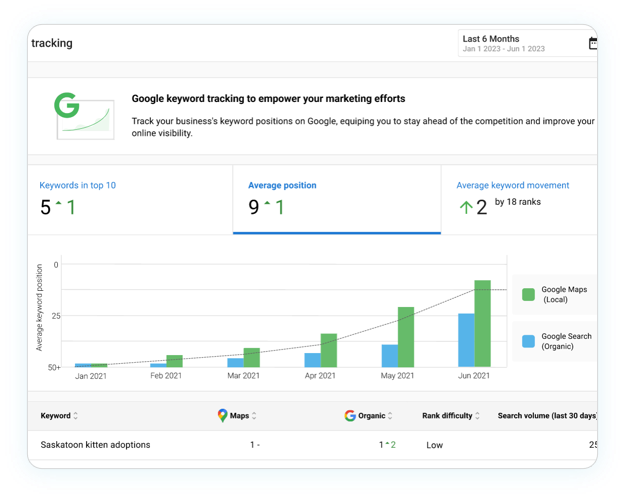Toggle the Google Maps (Local) legend swatch
This screenshot has width=625, height=498.
point(528,295)
